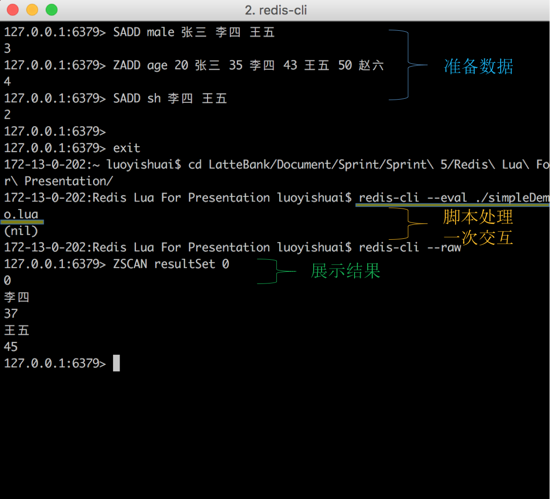
Task: Click the underlined 'redis-cli --eval' command
Action: click(x=412, y=198)
